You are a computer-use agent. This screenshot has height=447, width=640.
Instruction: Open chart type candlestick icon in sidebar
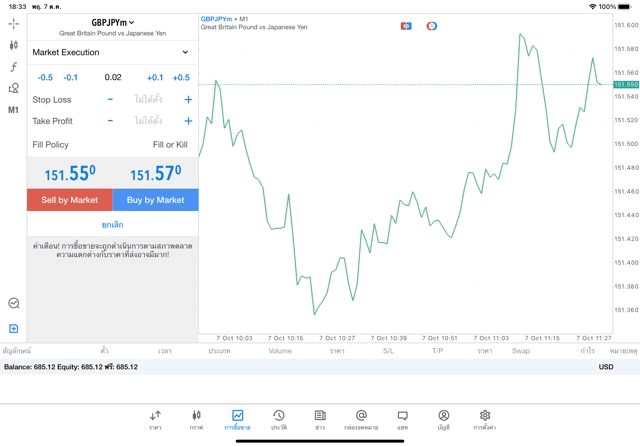tap(14, 45)
